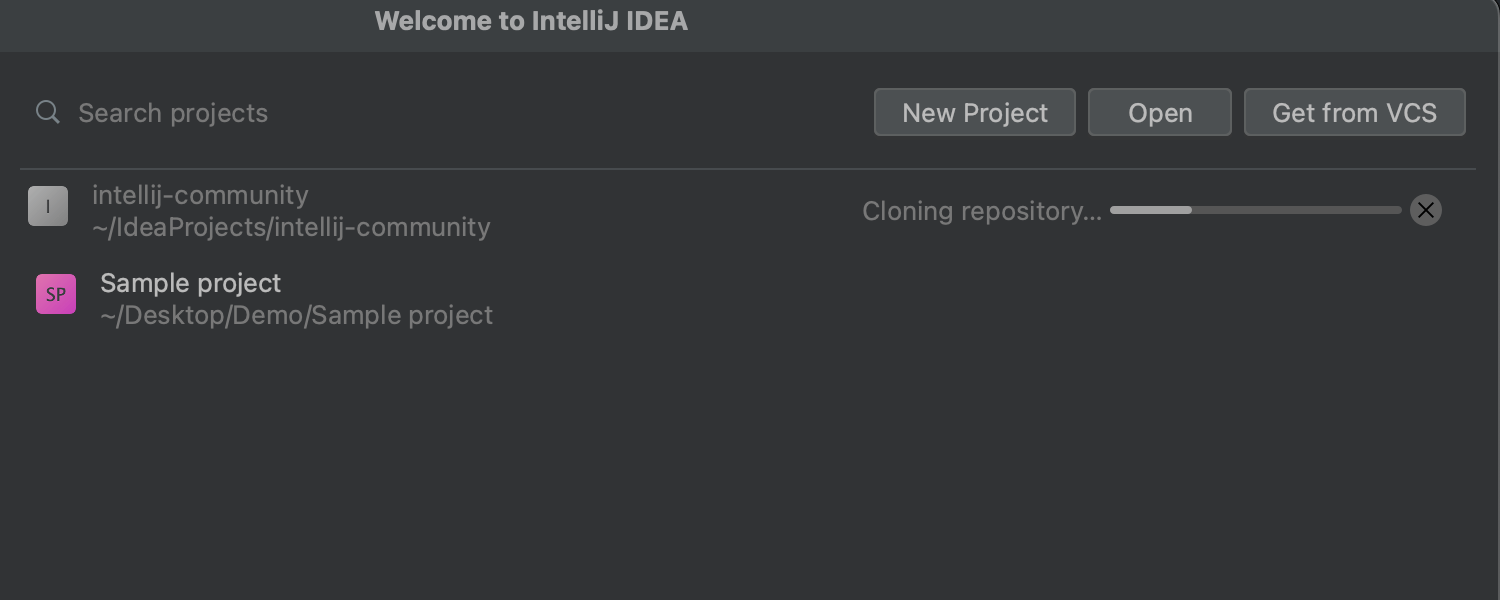This screenshot has width=1500, height=600.
Task: Click the empty title bar right of the title
Action: 1100,22
